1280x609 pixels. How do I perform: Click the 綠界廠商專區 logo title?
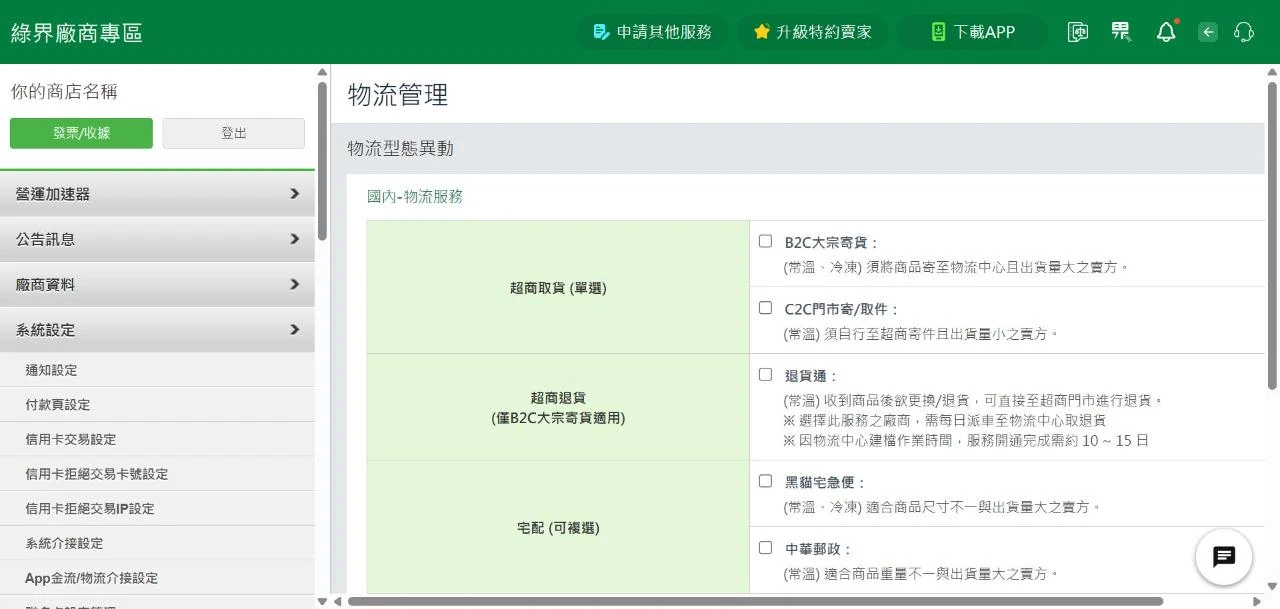[x=77, y=32]
